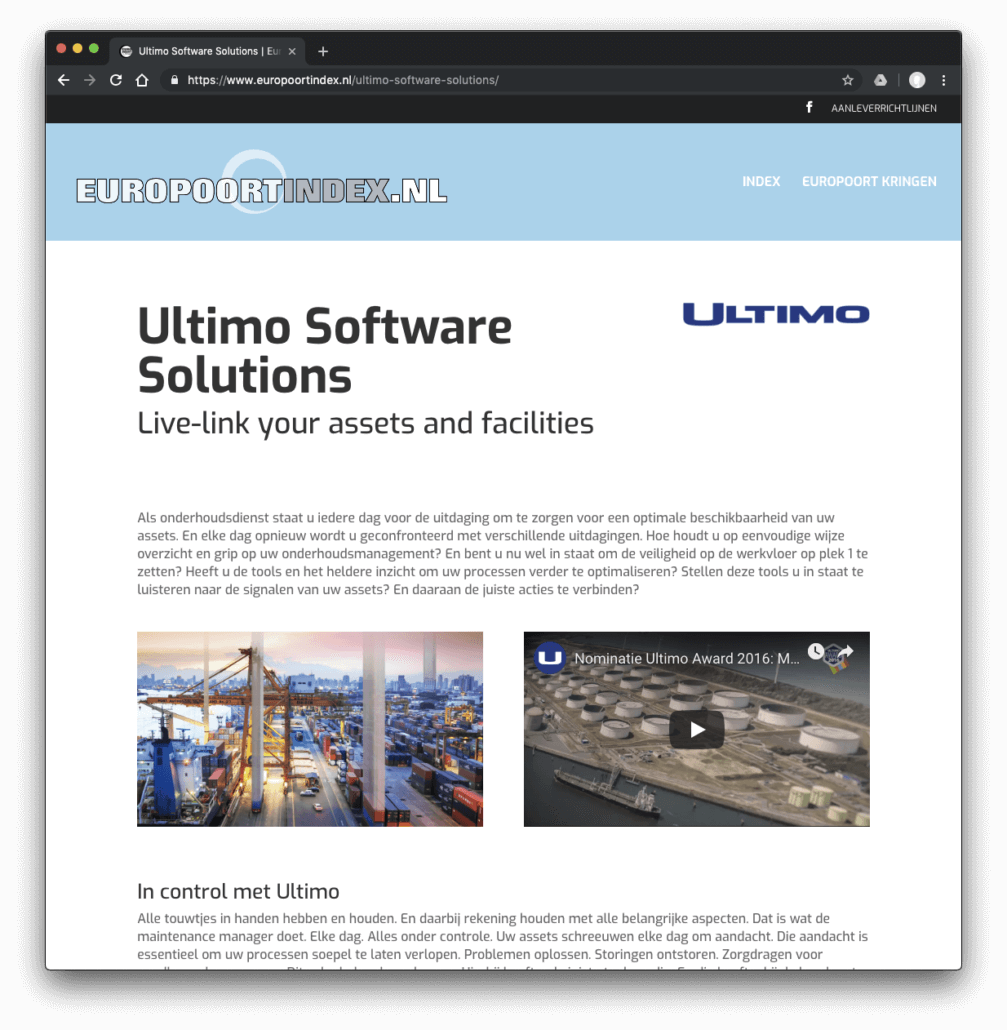Reload the current page
Viewport: 1007px width, 1030px height.
point(116,80)
